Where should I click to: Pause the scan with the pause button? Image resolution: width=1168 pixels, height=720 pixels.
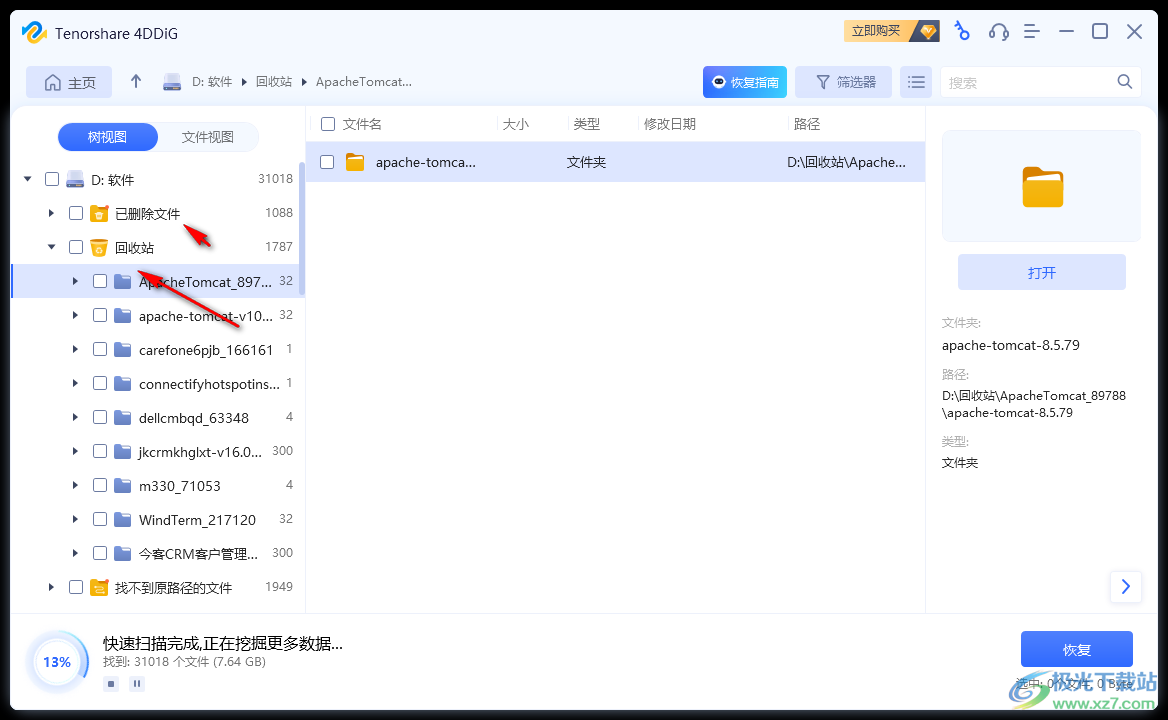point(137,684)
